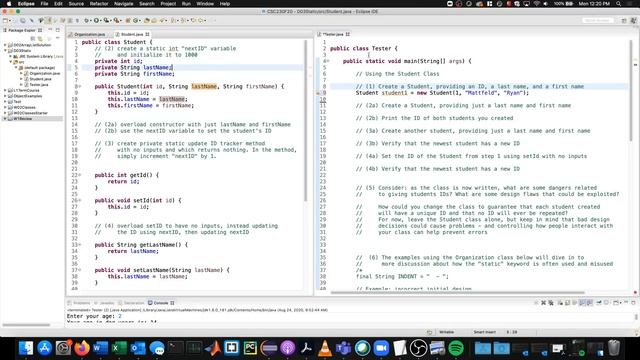
Task: Click Link with Editor icon in Package Explorer
Action: 40,38
